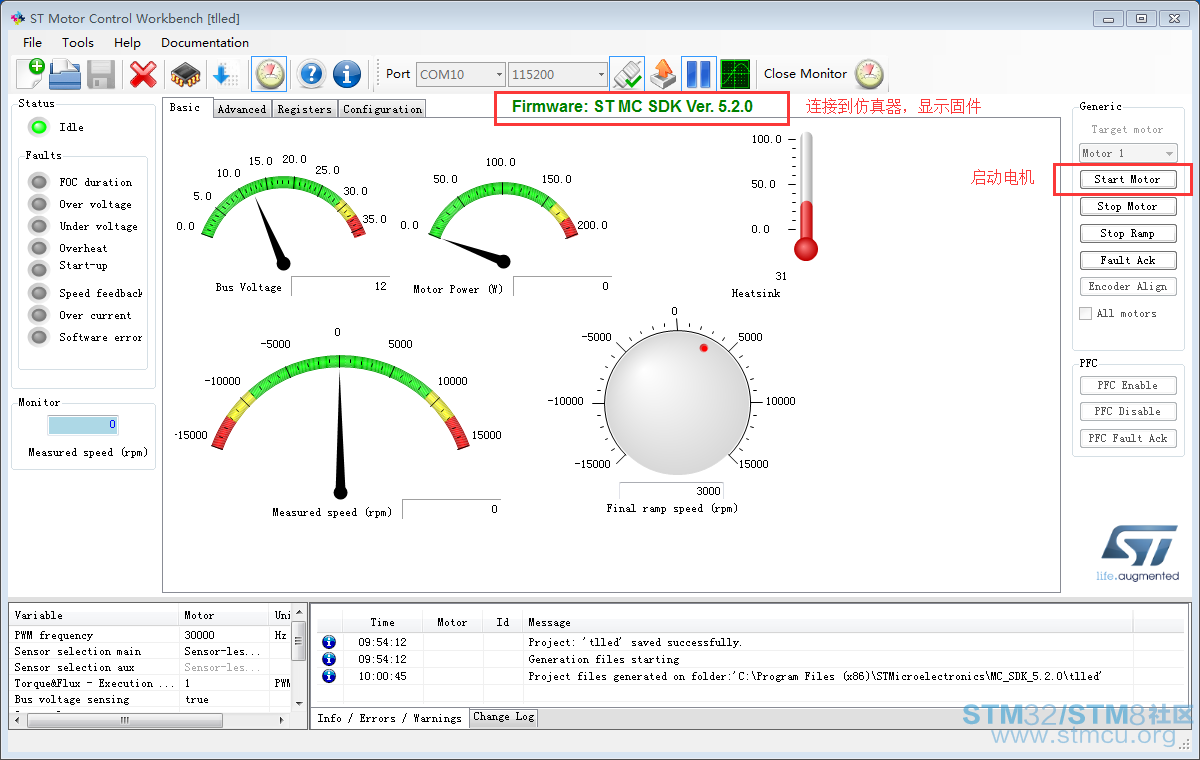Open project using the folder icon
This screenshot has width=1200, height=760.
click(65, 74)
